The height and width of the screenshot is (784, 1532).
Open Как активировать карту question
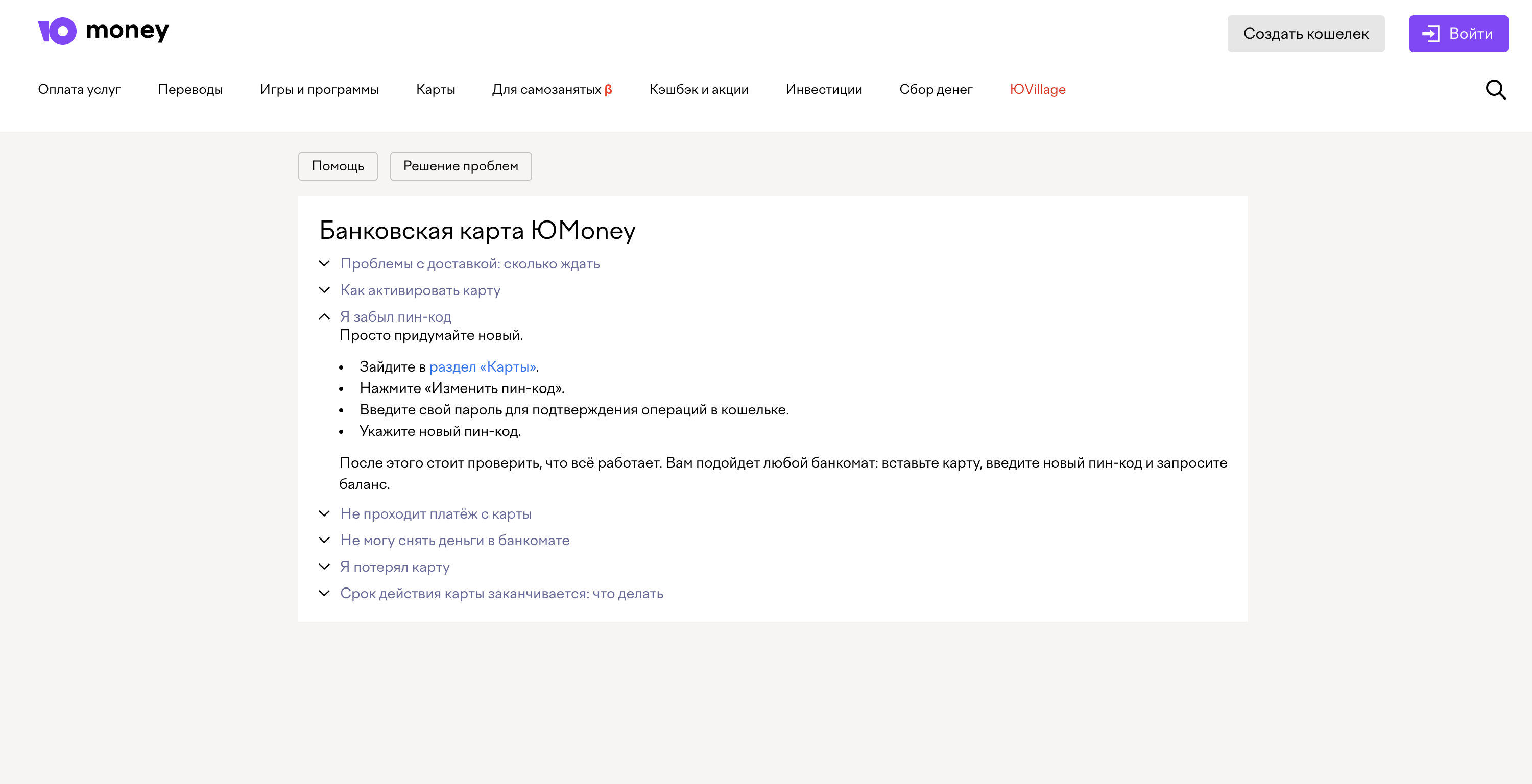420,290
